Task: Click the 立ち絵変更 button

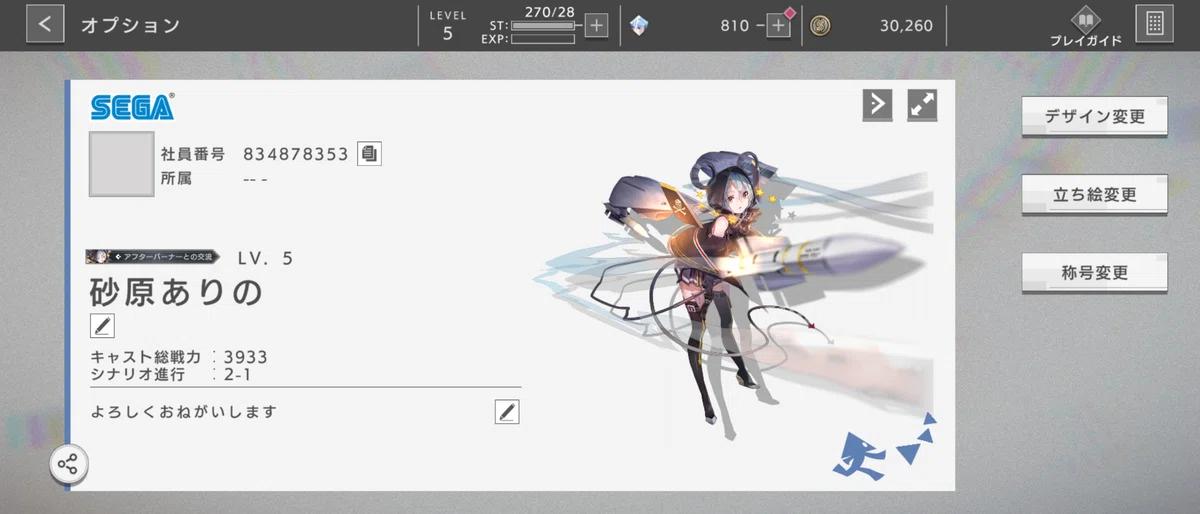Action: (1094, 194)
